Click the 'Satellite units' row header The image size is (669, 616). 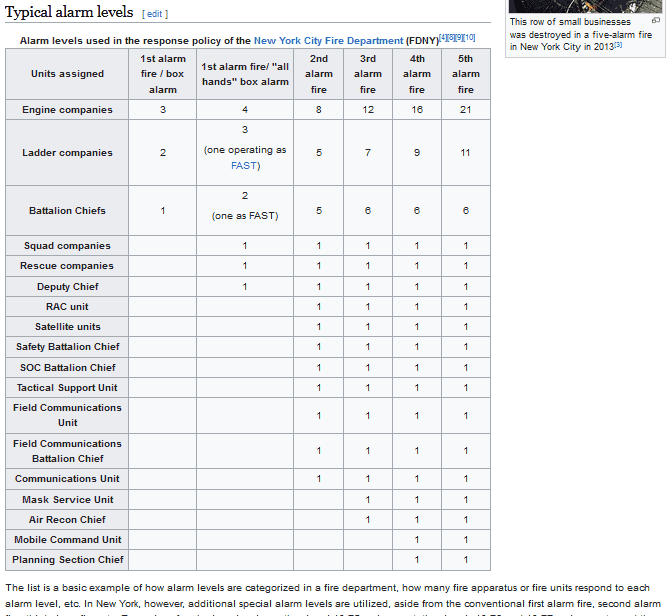click(67, 327)
